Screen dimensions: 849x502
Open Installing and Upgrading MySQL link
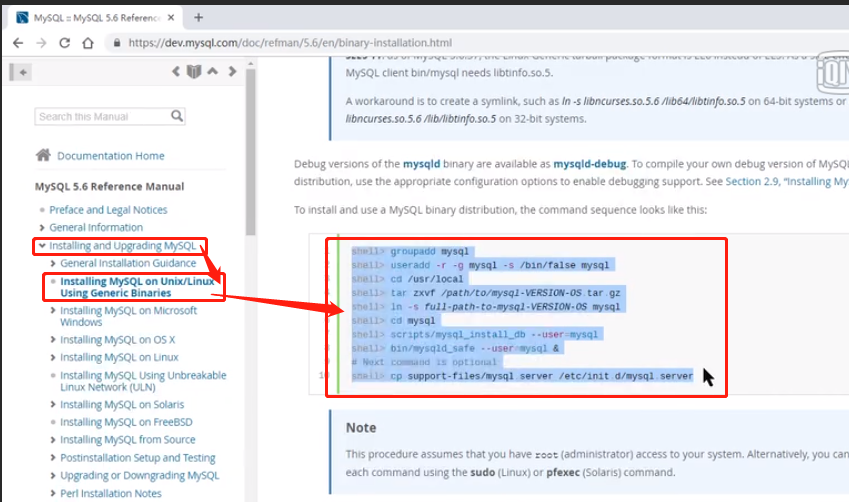pyautogui.click(x=122, y=246)
